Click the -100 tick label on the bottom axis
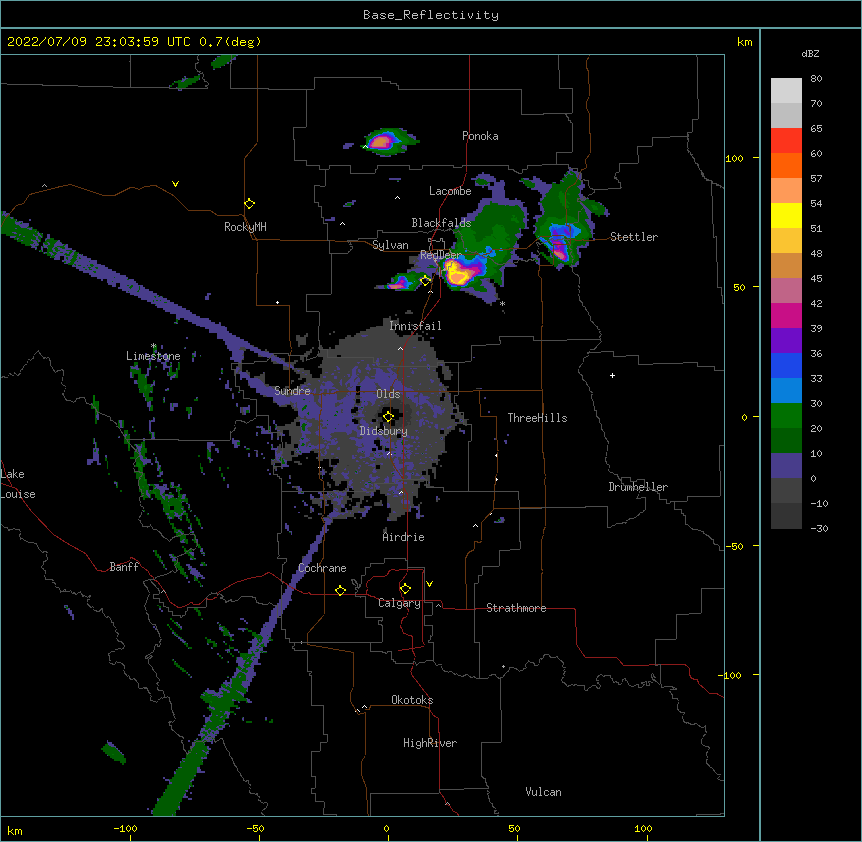Screen dimensions: 862x842 (126, 829)
